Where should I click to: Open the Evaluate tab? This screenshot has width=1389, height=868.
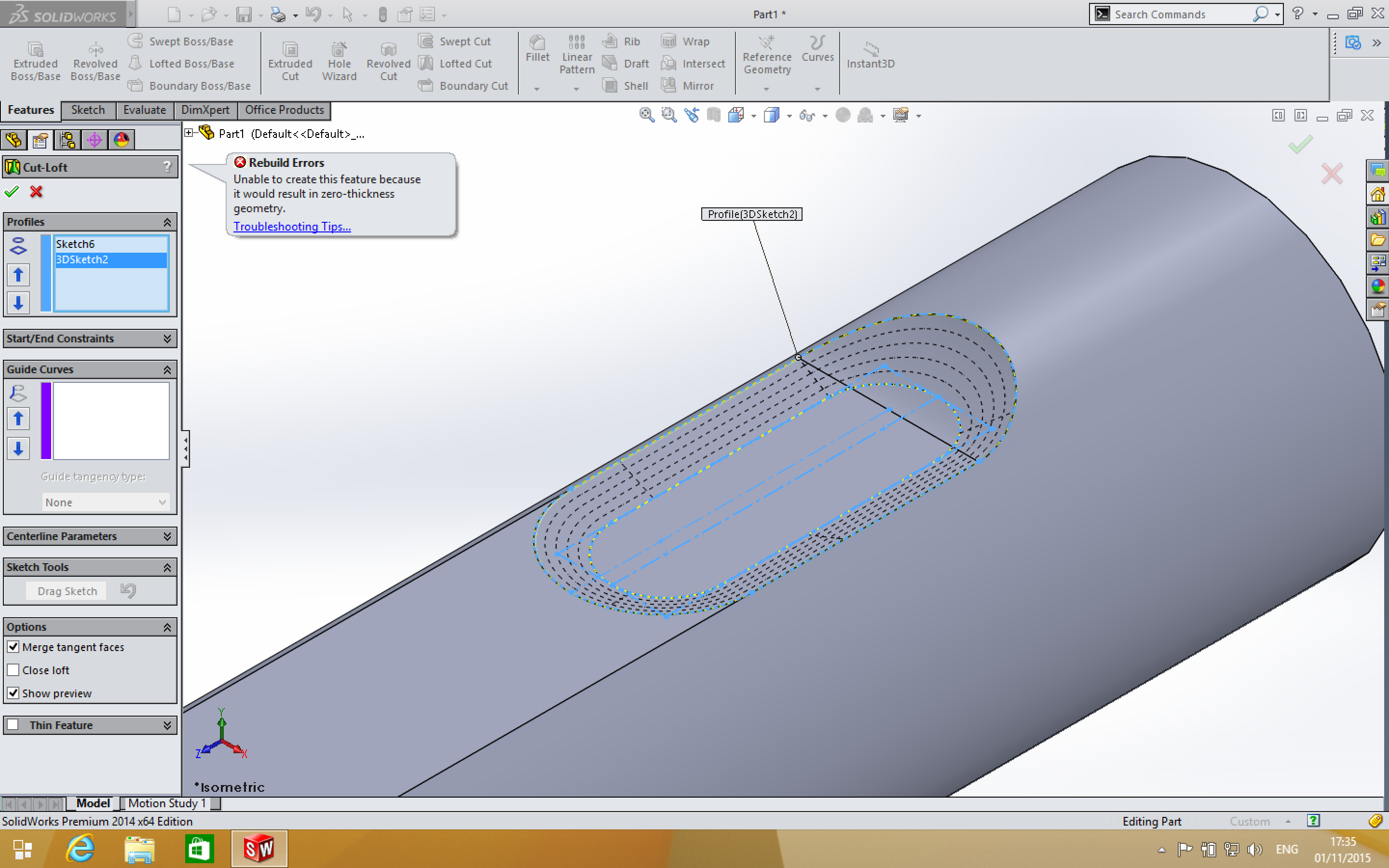click(x=144, y=110)
